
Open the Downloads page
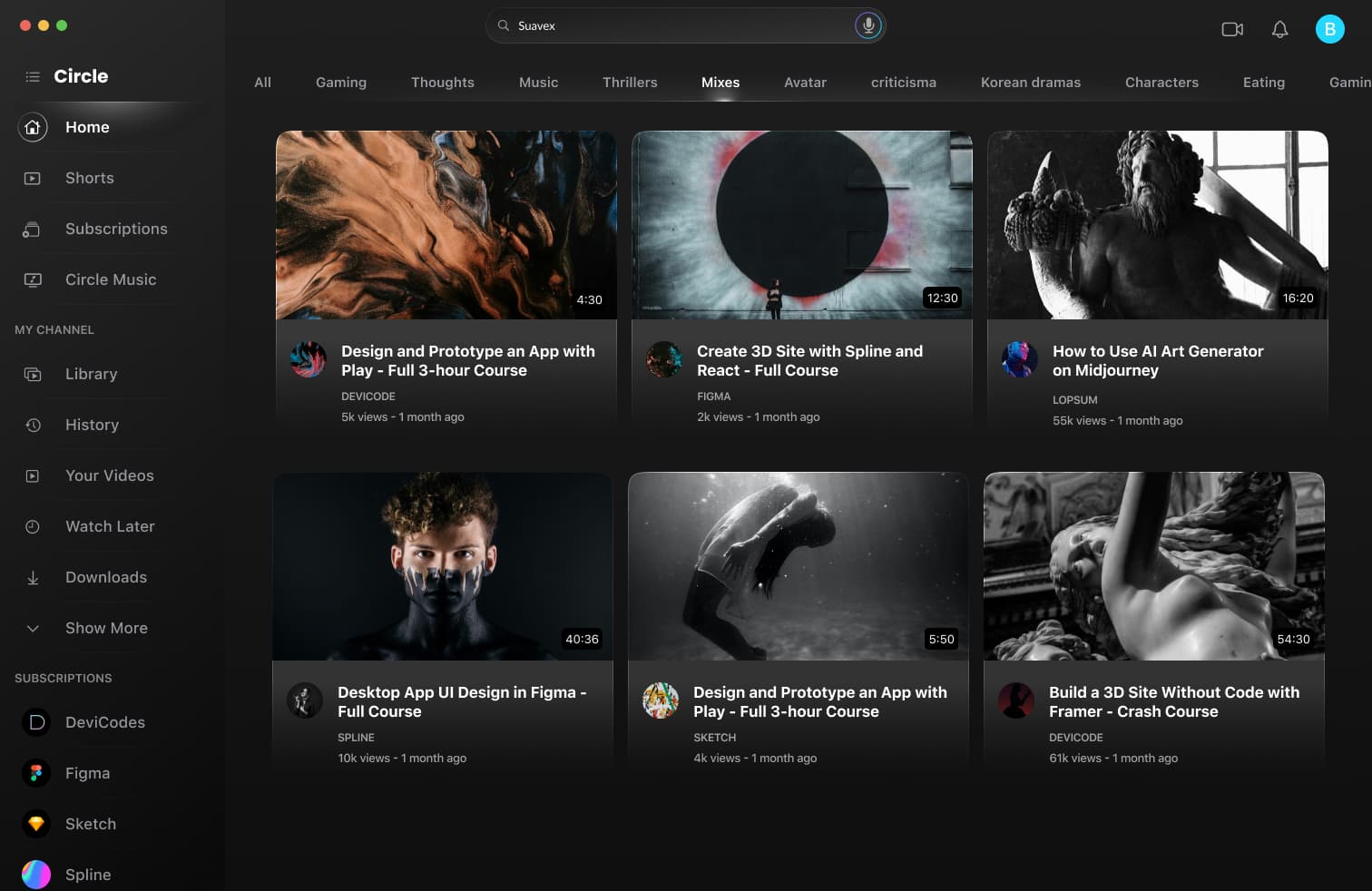click(106, 577)
